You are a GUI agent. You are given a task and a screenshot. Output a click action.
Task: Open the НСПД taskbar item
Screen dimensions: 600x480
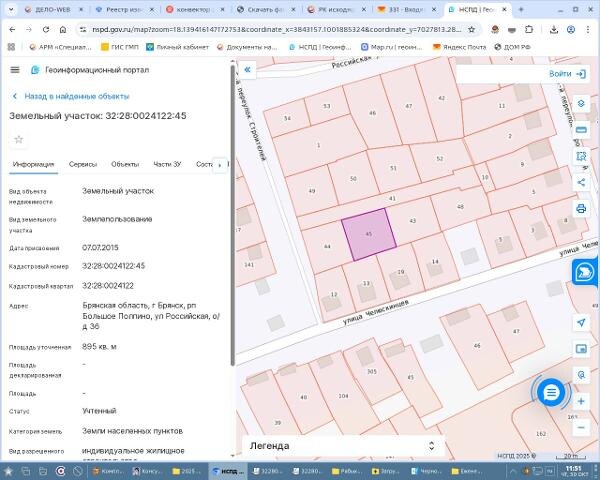pos(228,471)
